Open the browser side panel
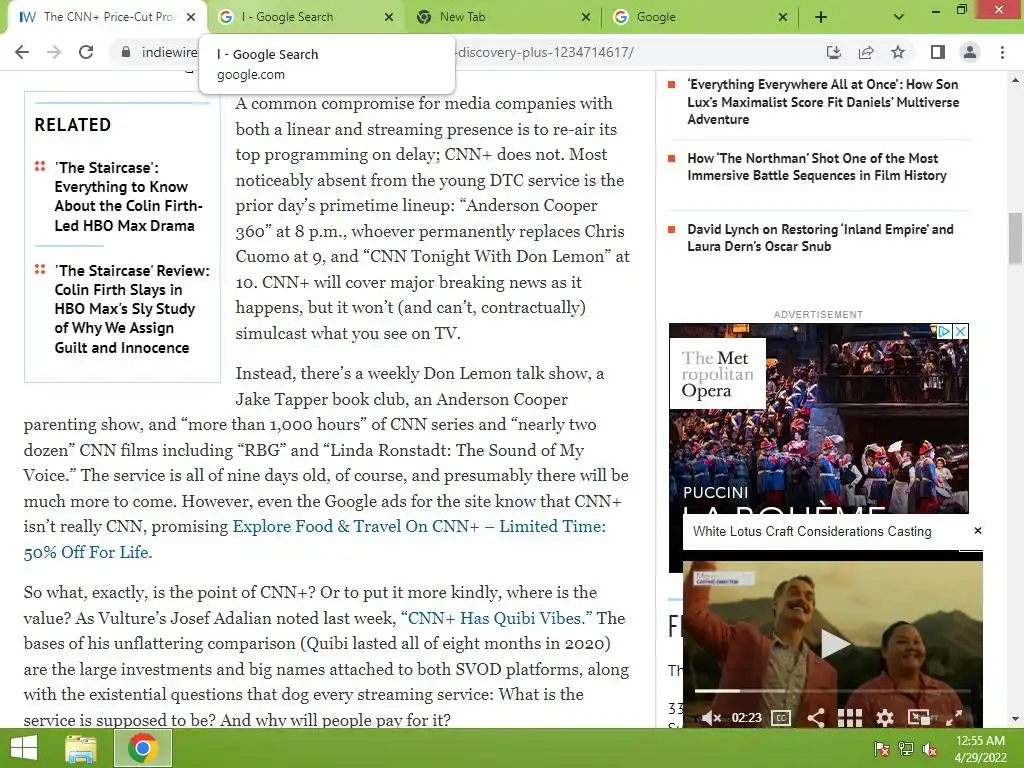The width and height of the screenshot is (1024, 768). pos(938,52)
